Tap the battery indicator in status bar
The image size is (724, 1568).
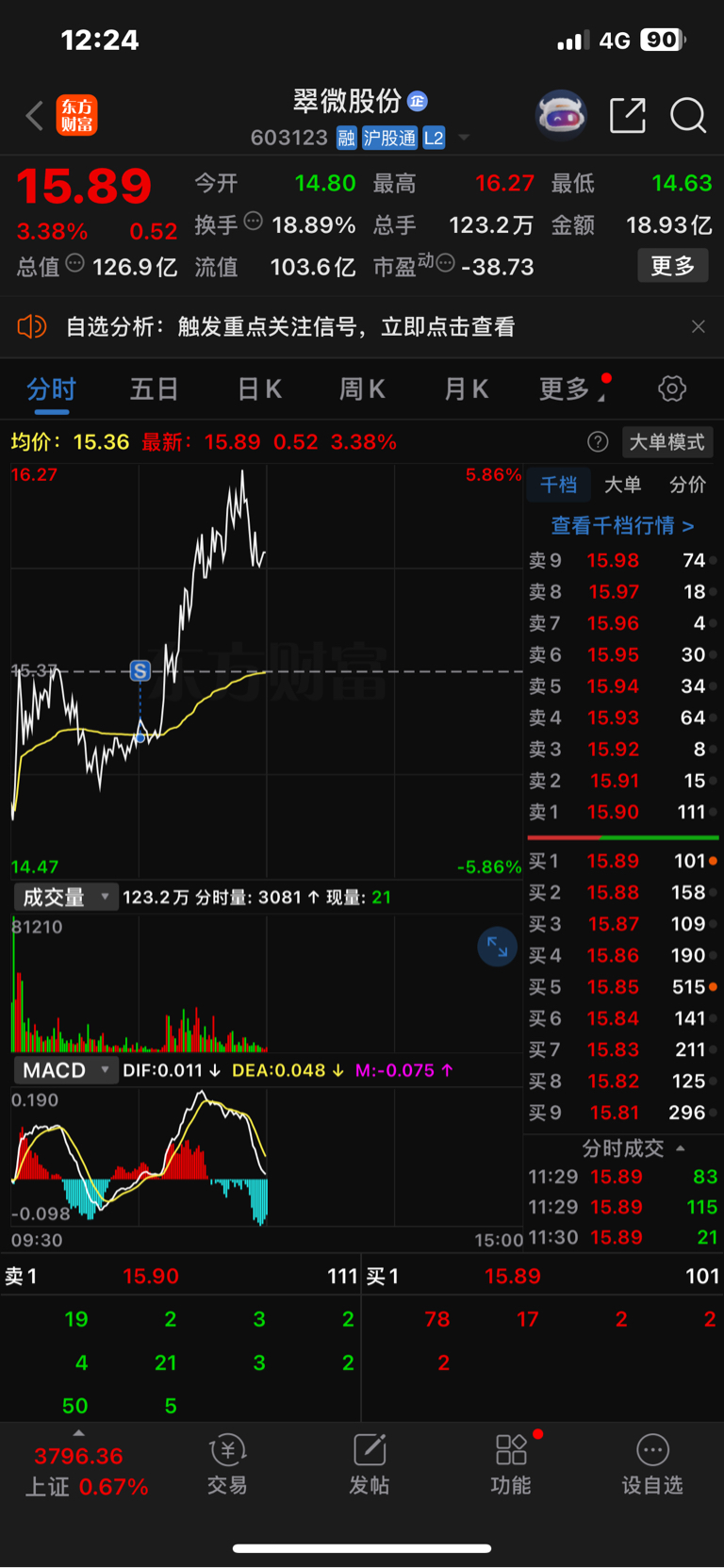coord(664,40)
